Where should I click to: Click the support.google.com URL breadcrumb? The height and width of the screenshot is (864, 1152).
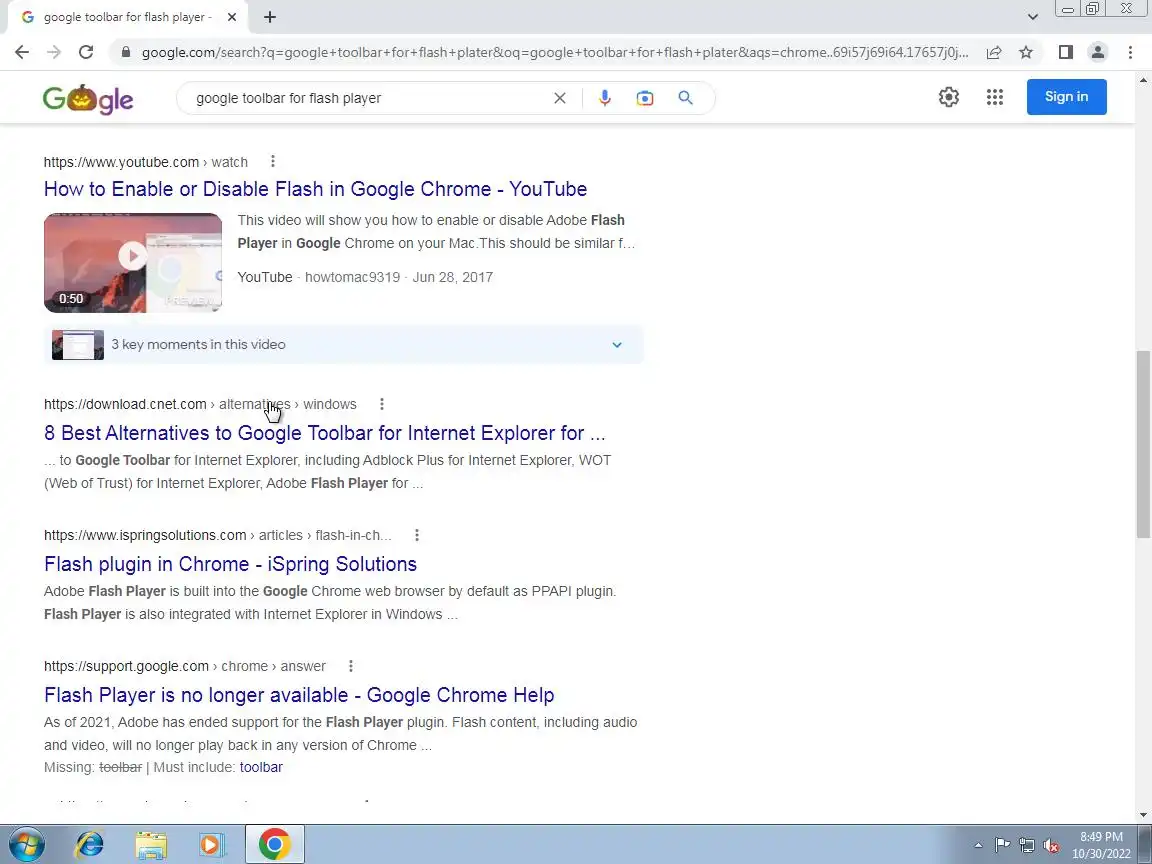point(184,666)
